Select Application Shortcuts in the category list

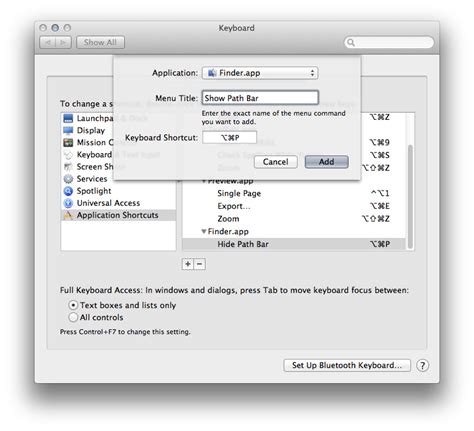[x=118, y=215]
